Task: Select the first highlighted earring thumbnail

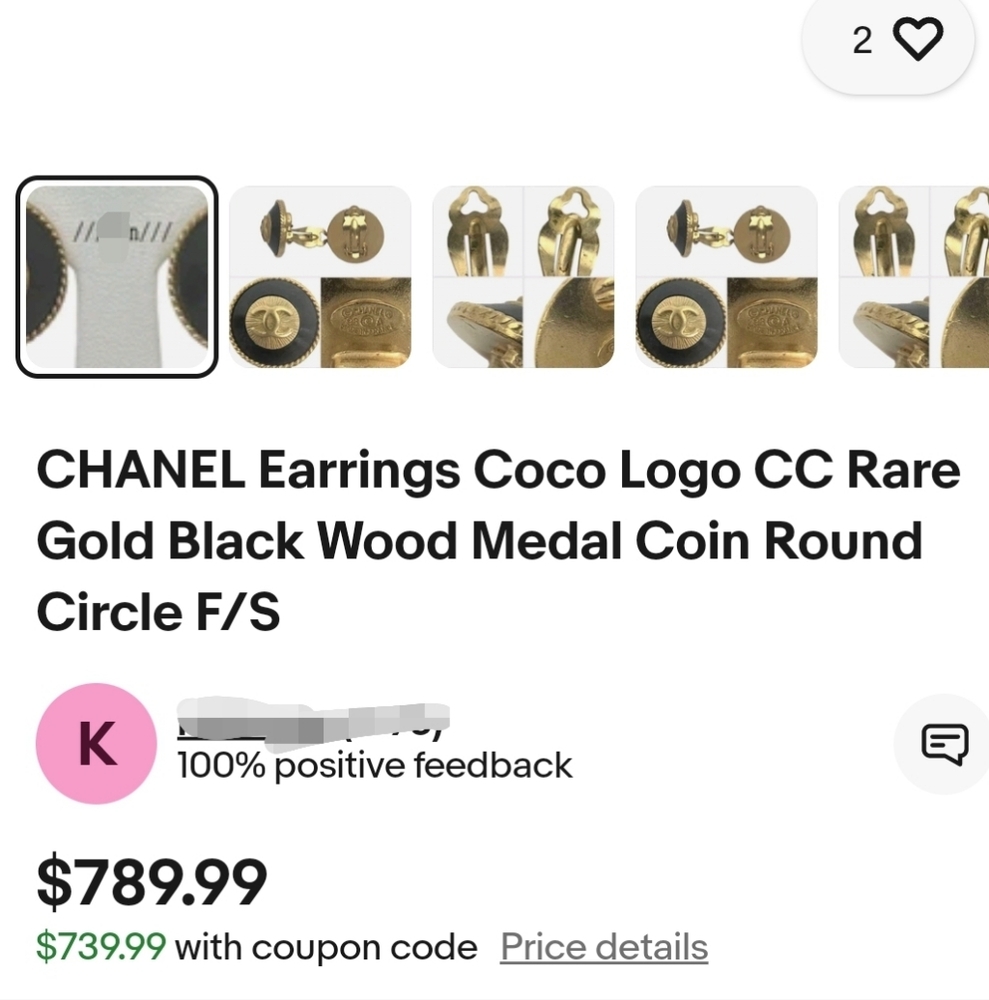Action: click(117, 273)
